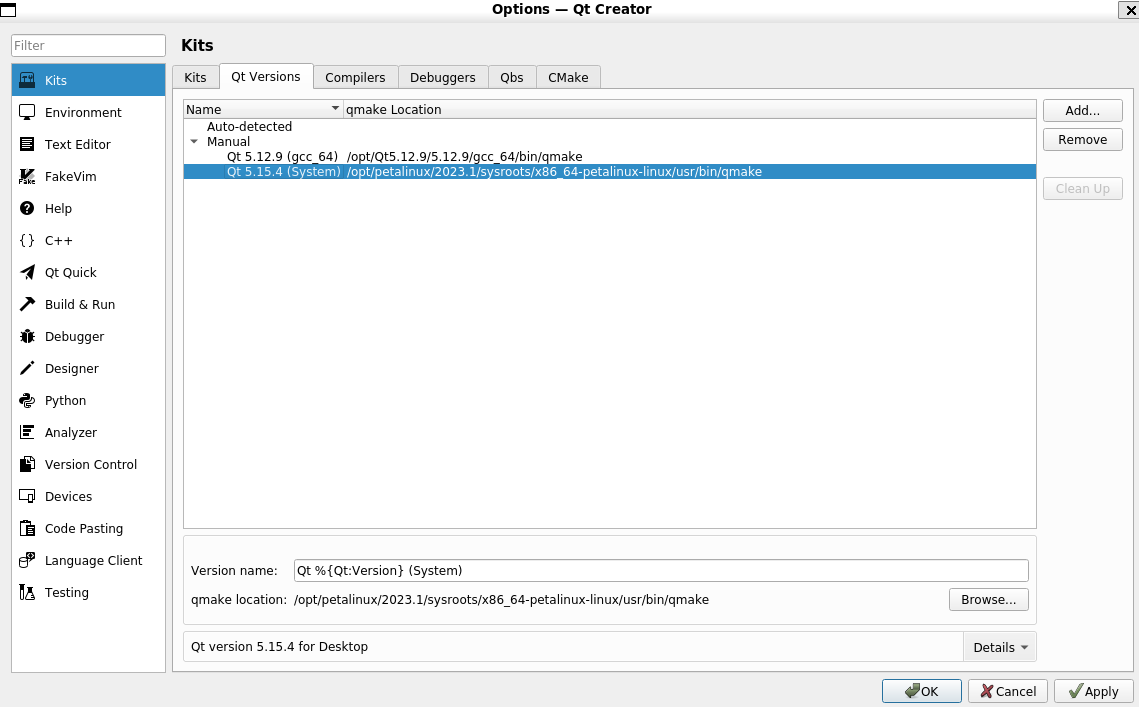Edit the Version name text field
Viewport: 1139px width, 707px height.
click(x=661, y=570)
